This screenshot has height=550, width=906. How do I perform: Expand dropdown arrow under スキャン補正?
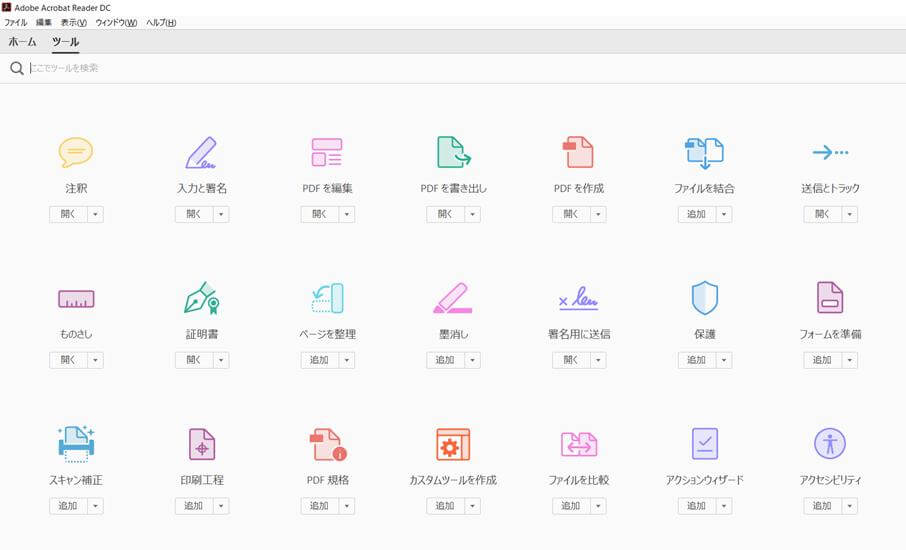[95, 506]
